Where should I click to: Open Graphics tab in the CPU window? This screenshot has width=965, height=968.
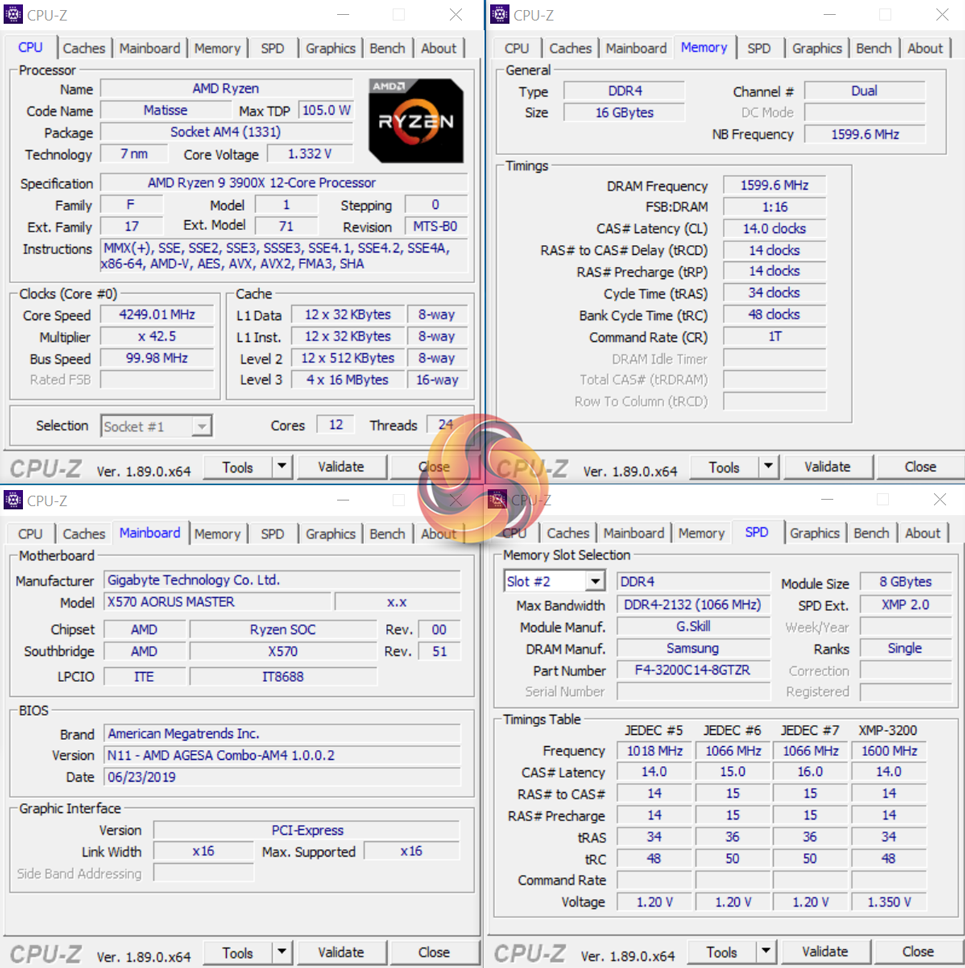[330, 48]
